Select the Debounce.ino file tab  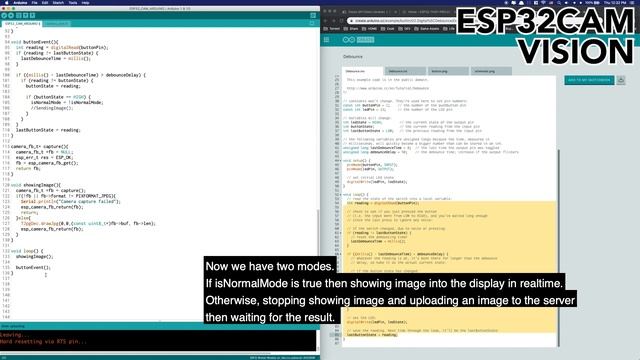pos(363,71)
